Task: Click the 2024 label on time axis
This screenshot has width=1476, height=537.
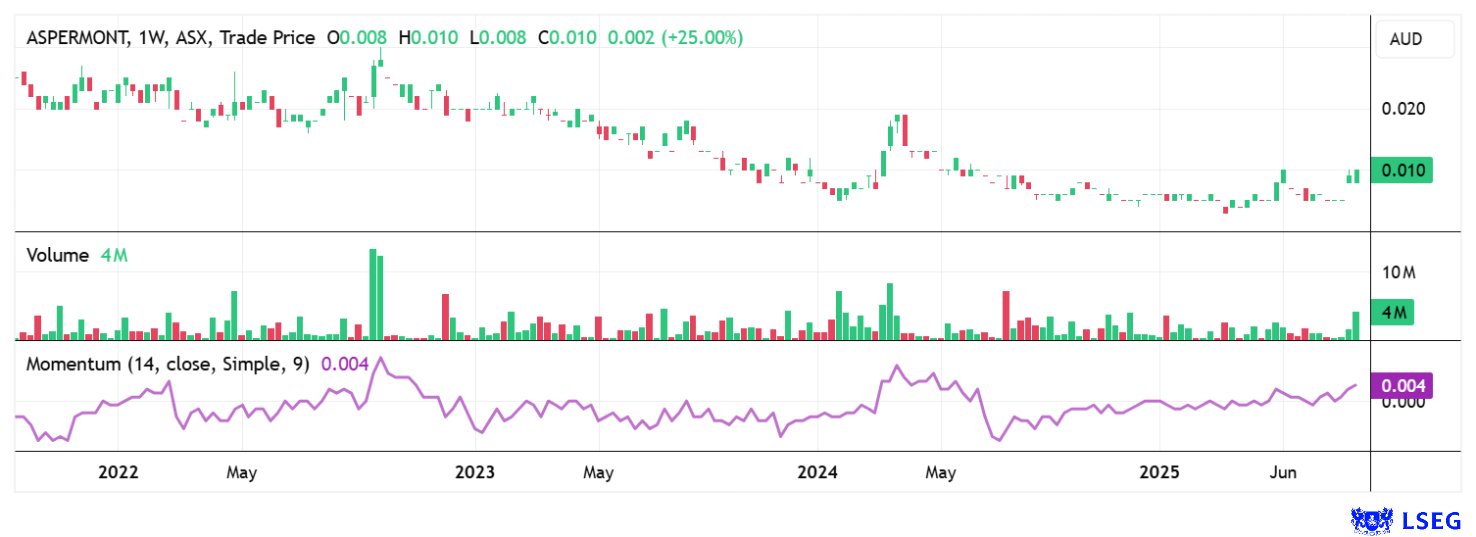Action: pyautogui.click(x=816, y=472)
